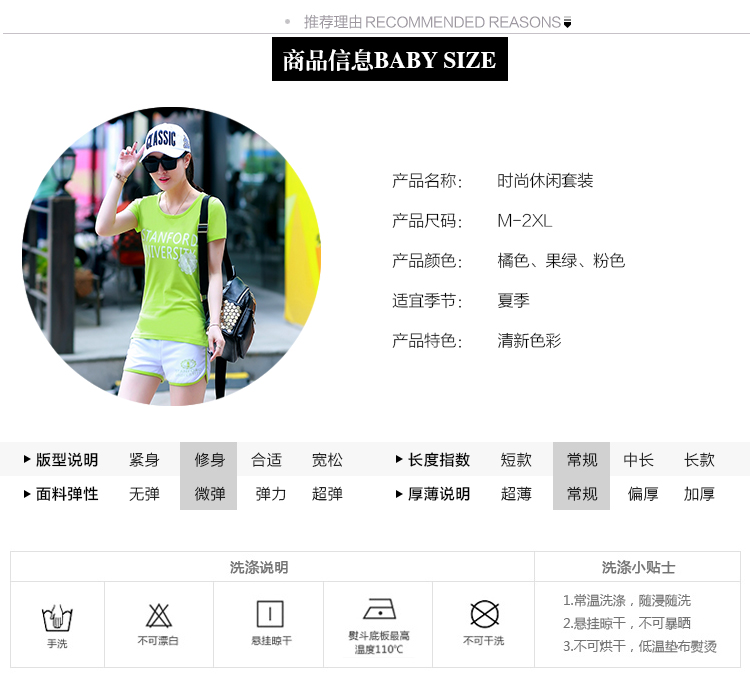Click the circular model product photo

[x=171, y=256]
